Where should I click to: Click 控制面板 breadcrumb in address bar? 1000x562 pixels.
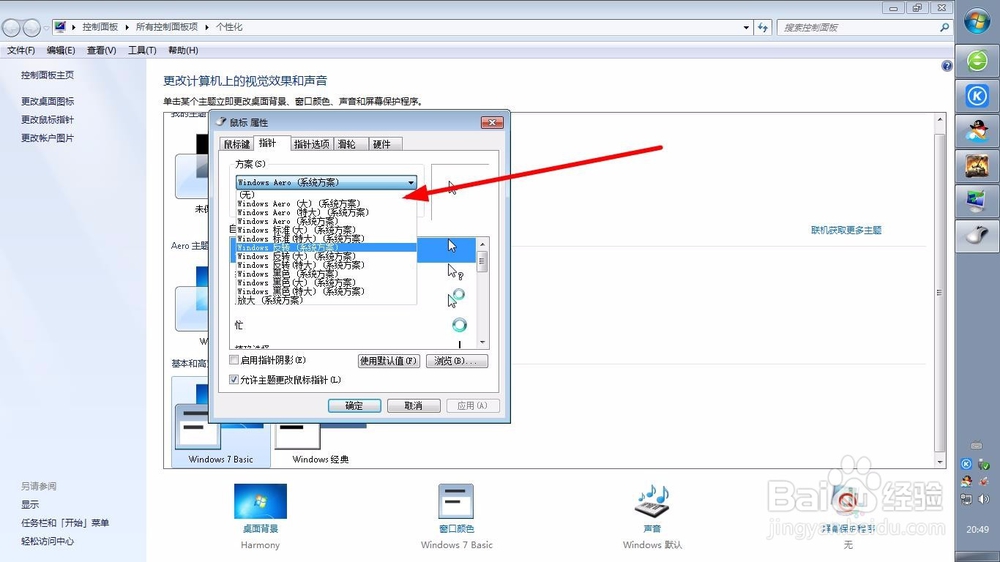[100, 27]
